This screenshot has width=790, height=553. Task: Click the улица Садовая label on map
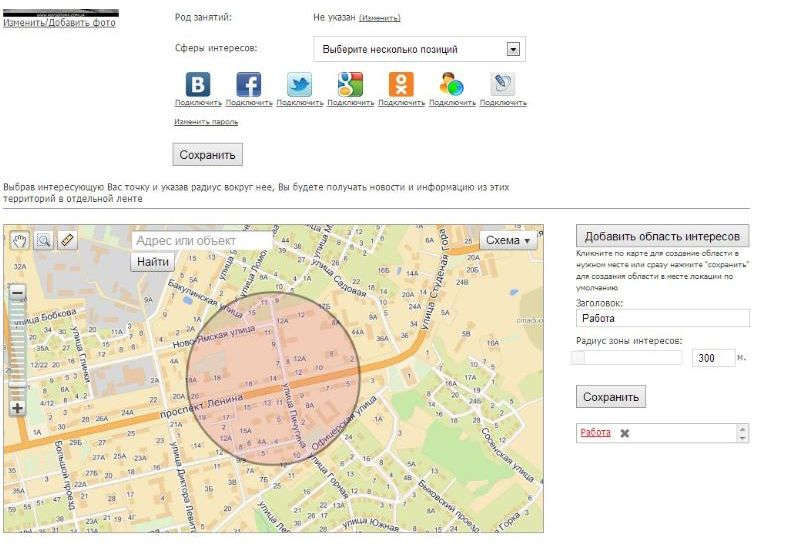(x=338, y=278)
